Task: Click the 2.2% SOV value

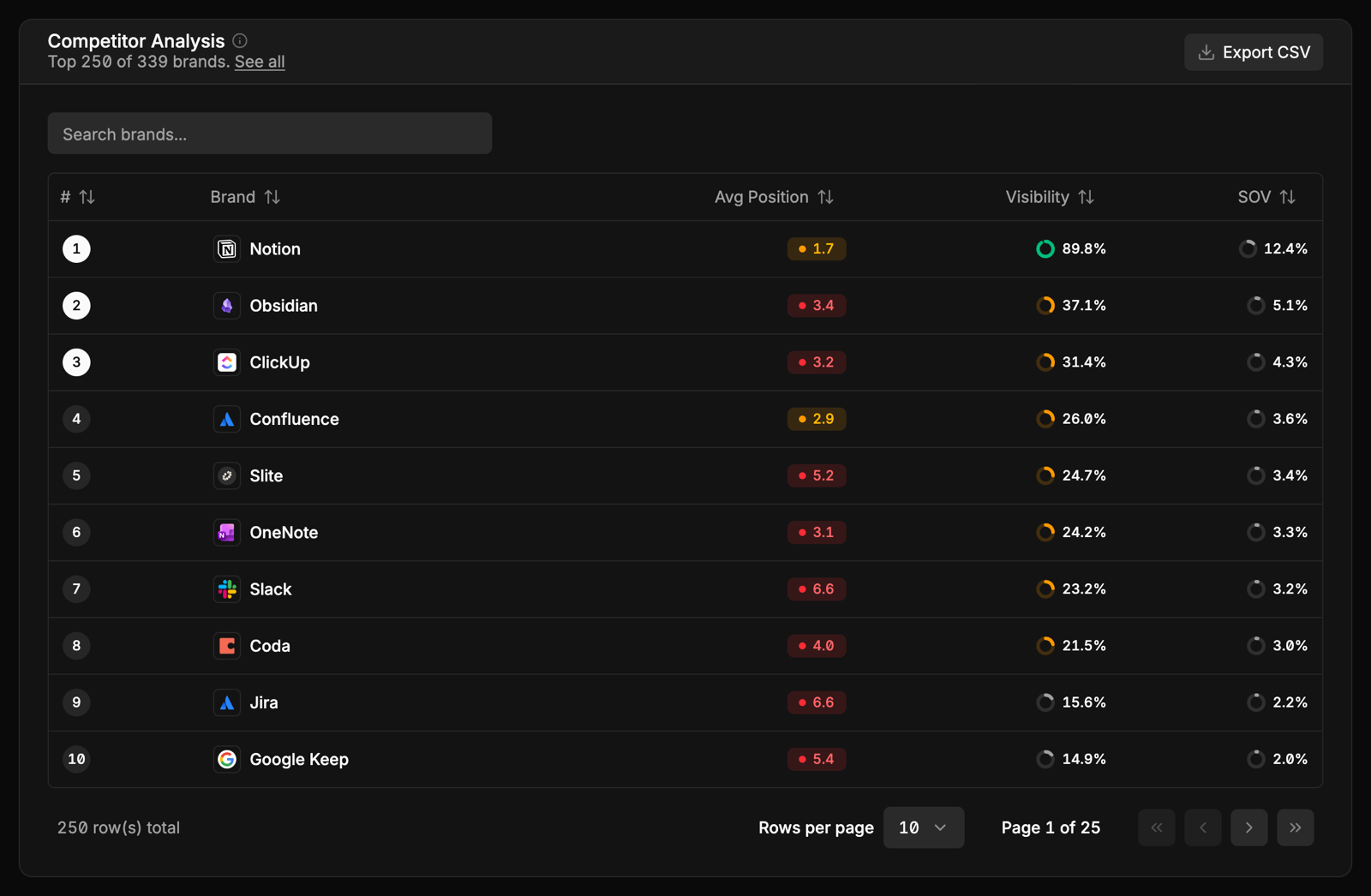Action: (x=1290, y=702)
